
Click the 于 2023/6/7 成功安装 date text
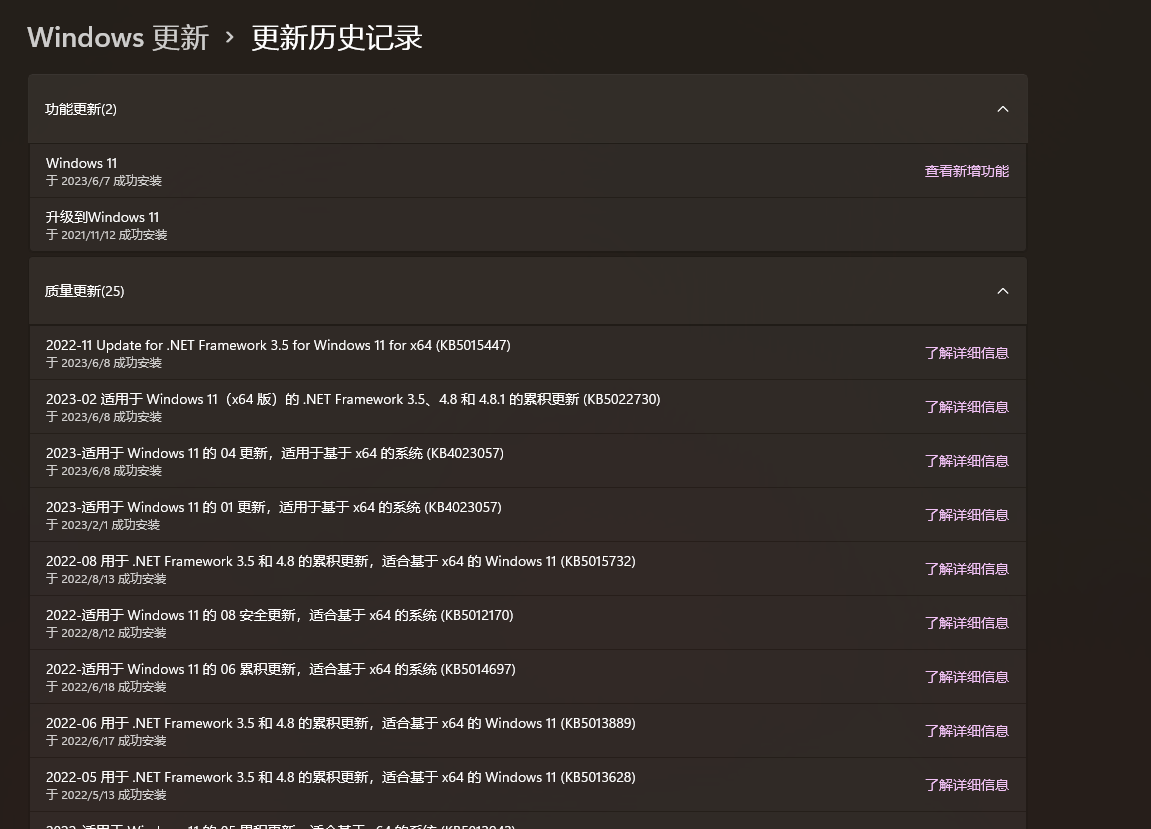click(104, 181)
